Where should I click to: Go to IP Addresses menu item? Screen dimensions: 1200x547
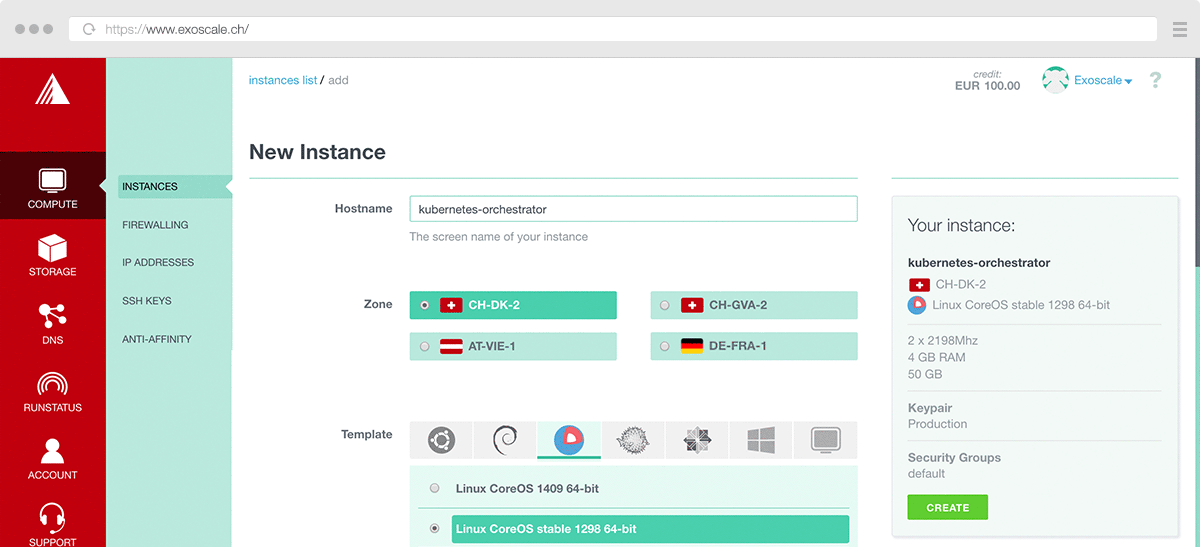click(158, 262)
